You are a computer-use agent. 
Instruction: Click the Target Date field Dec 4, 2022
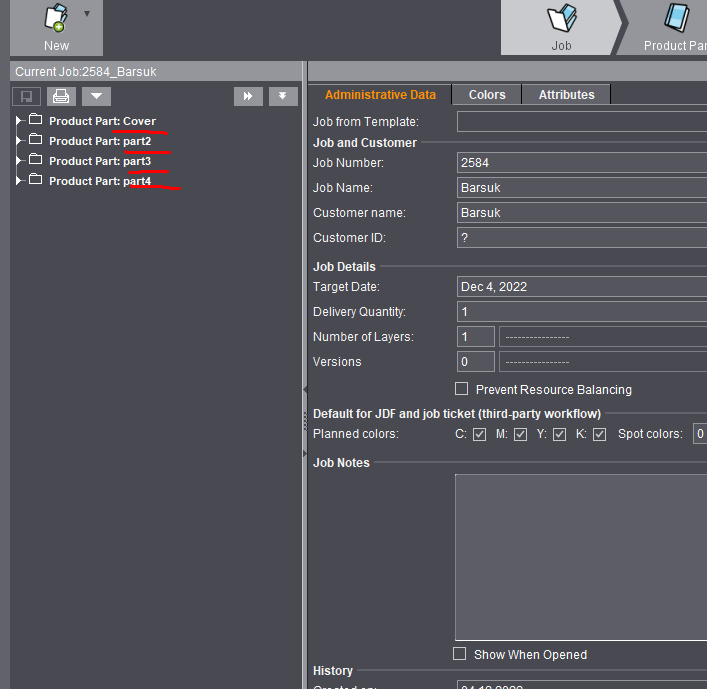pos(582,287)
